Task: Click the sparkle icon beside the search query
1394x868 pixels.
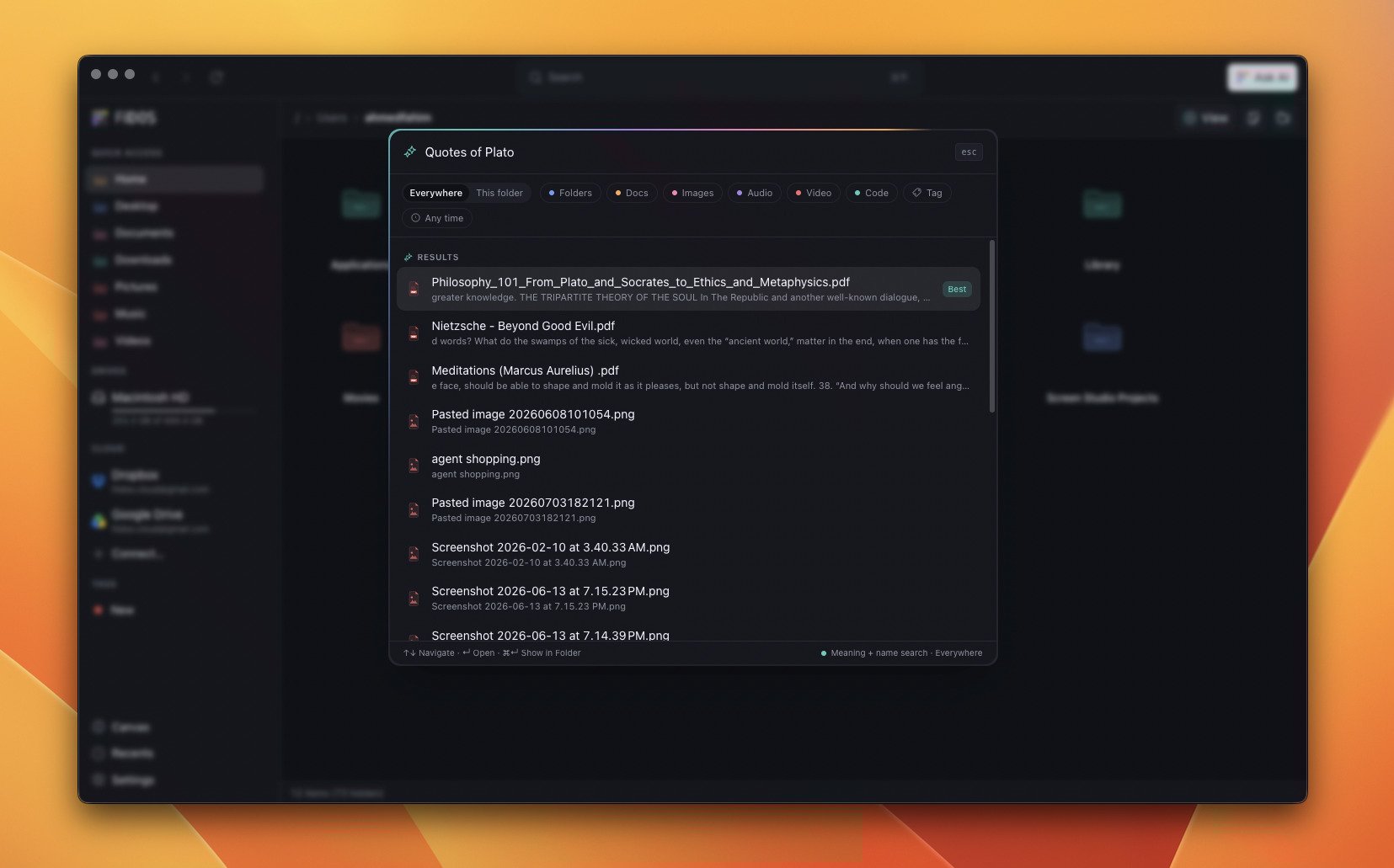Action: tap(410, 152)
